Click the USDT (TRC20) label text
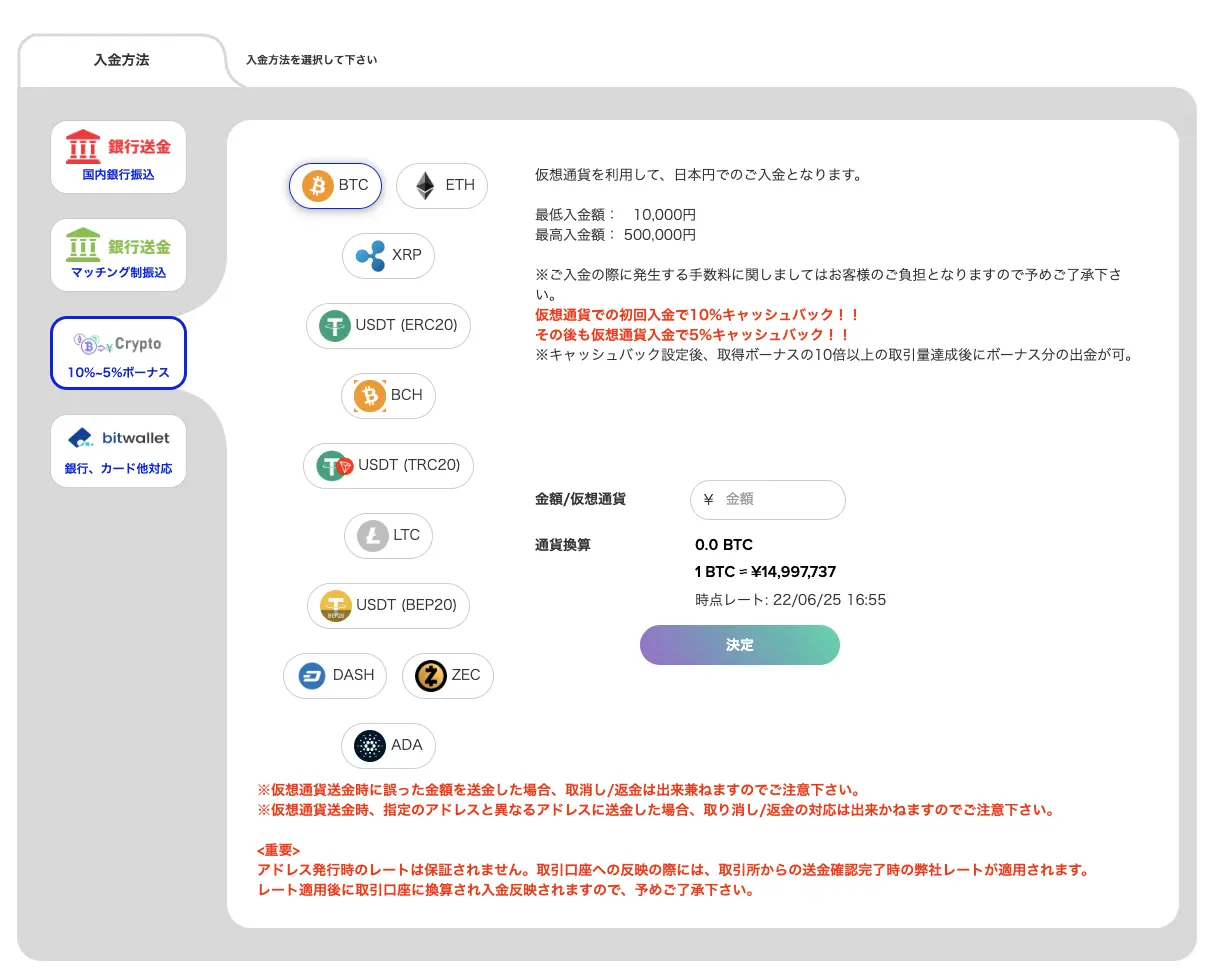1215x978 pixels. point(410,466)
